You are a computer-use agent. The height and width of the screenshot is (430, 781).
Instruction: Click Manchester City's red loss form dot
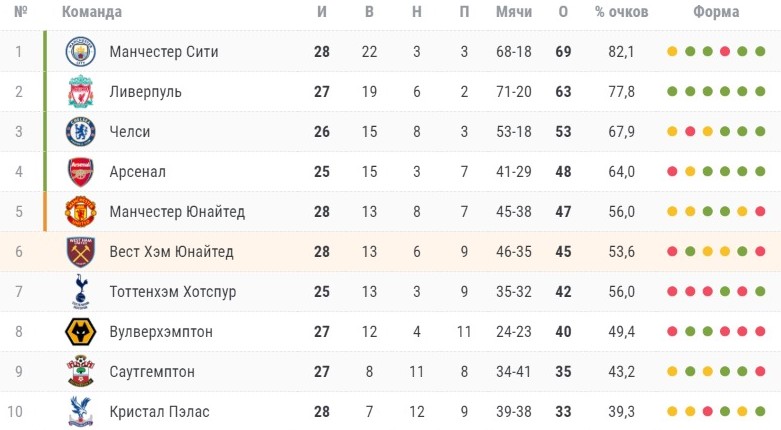725,51
